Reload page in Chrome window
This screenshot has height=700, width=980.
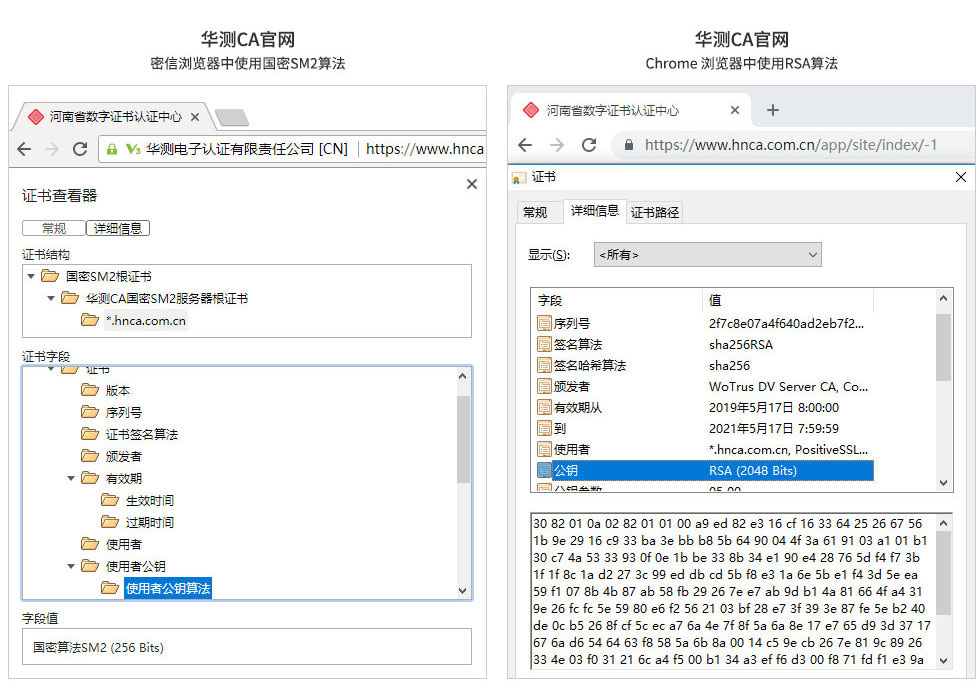coord(589,145)
